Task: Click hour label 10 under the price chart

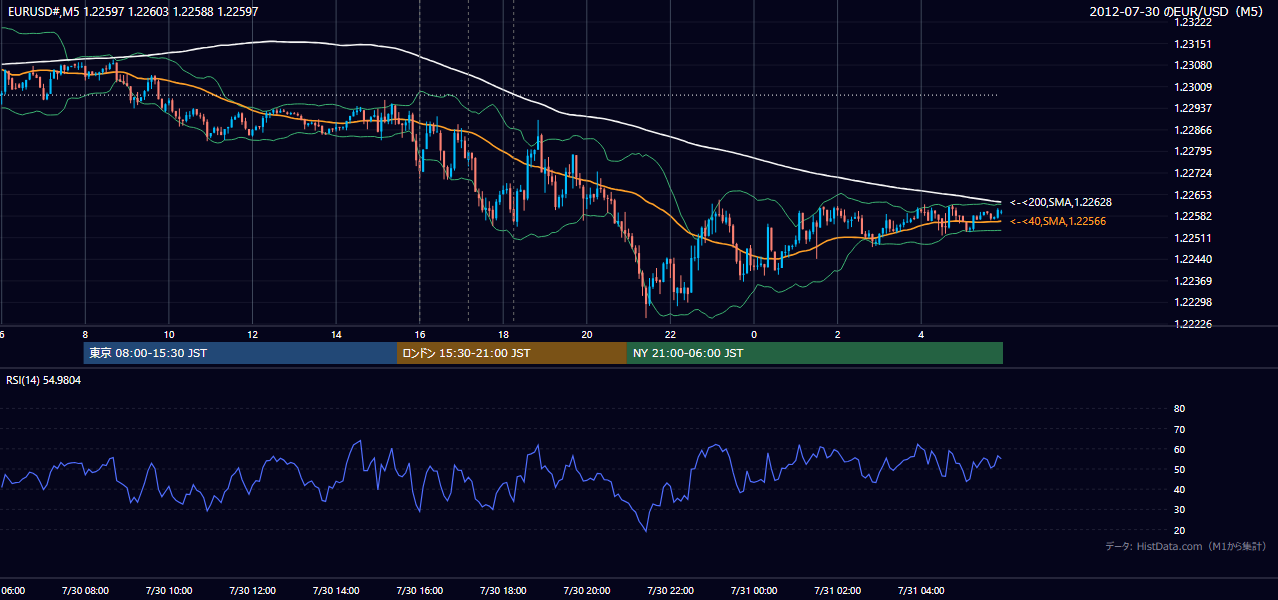Action: (169, 335)
